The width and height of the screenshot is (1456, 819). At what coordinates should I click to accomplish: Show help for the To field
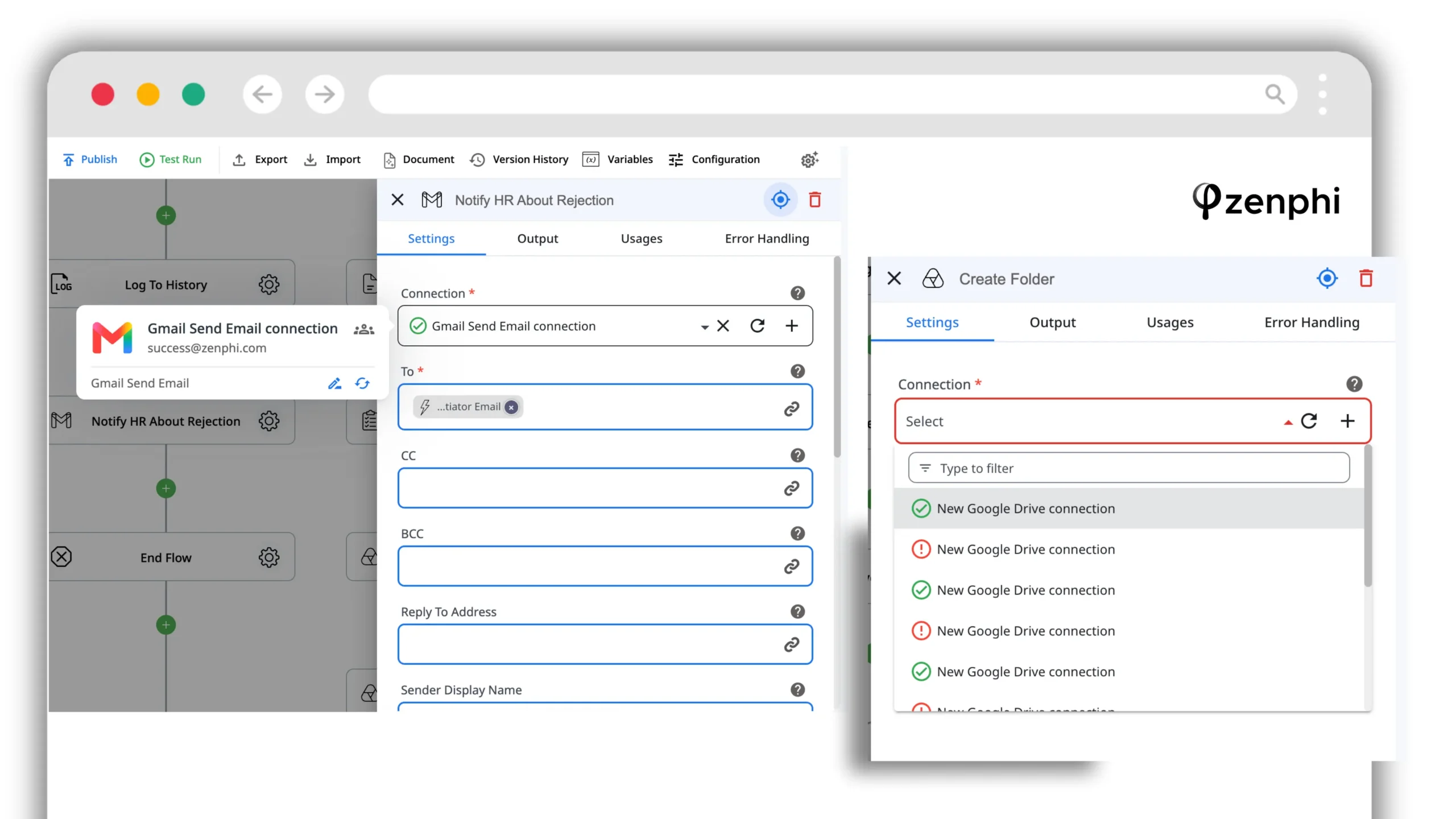[x=797, y=371]
